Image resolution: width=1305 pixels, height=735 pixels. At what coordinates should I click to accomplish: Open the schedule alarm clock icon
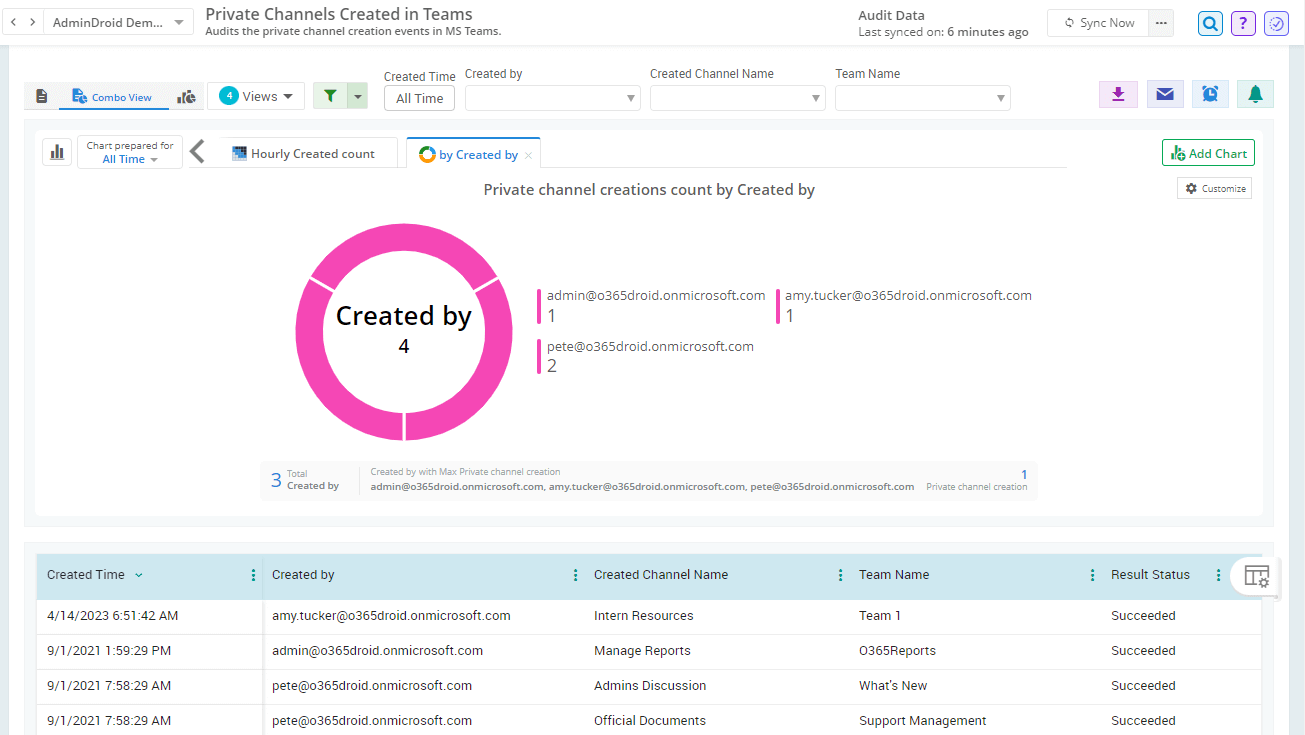pyautogui.click(x=1210, y=94)
